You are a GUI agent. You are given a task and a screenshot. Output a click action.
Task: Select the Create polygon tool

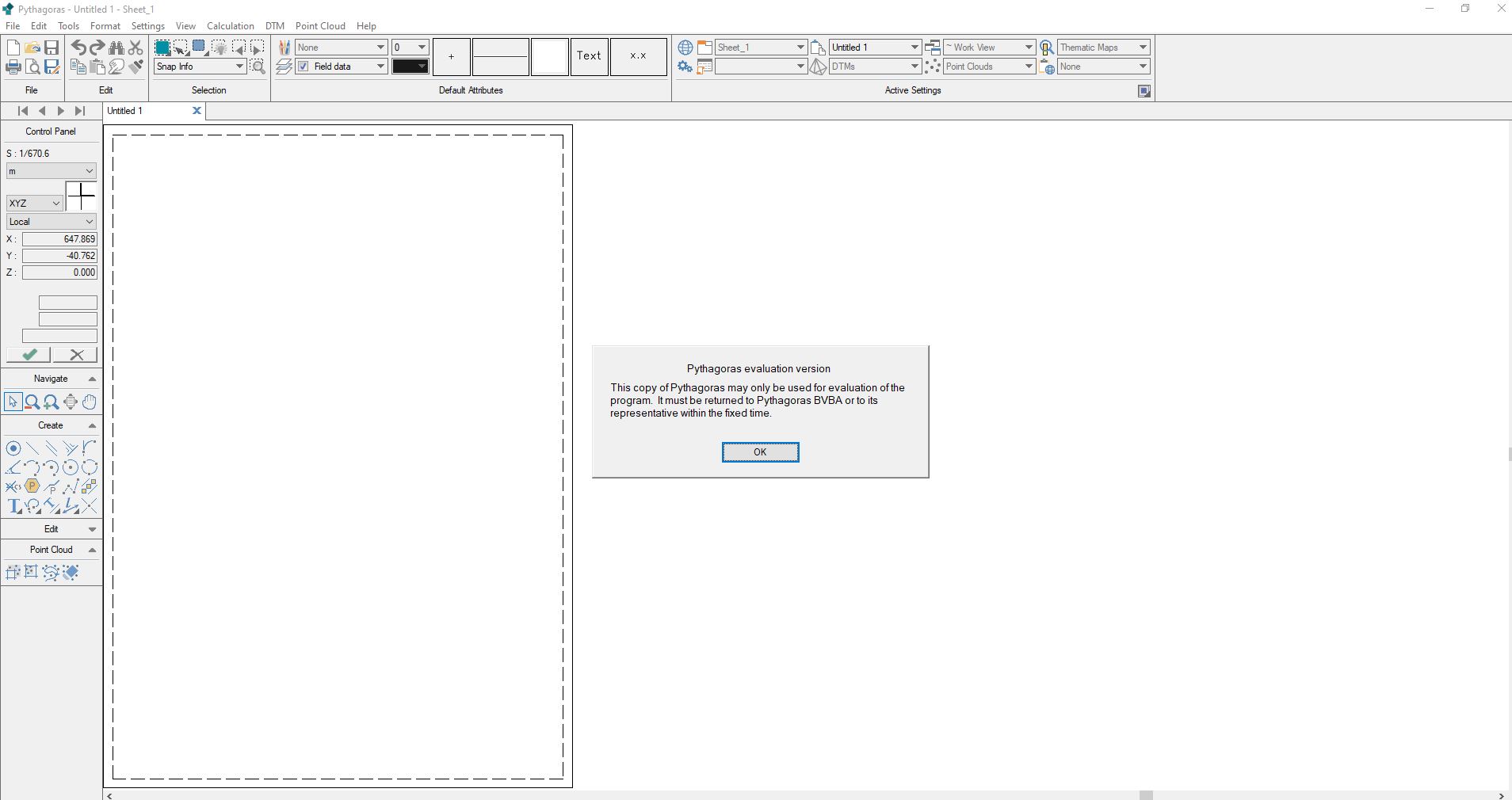(x=32, y=486)
